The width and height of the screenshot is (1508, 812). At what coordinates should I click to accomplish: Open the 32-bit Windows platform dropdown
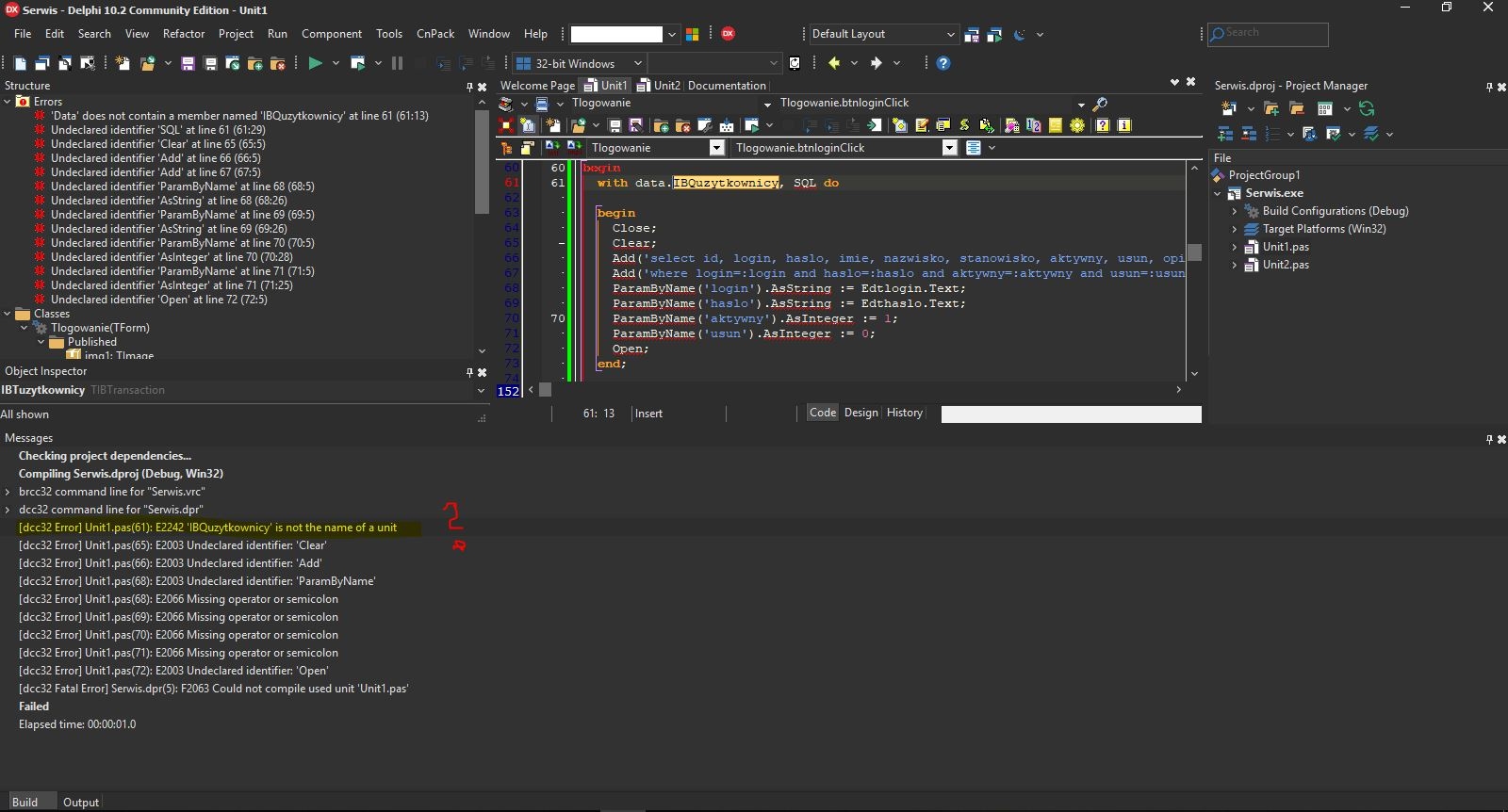(637, 63)
